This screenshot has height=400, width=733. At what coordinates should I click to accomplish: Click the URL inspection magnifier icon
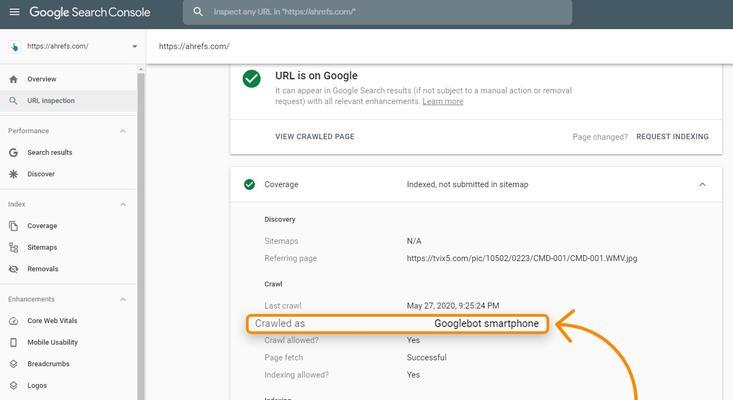(x=14, y=101)
